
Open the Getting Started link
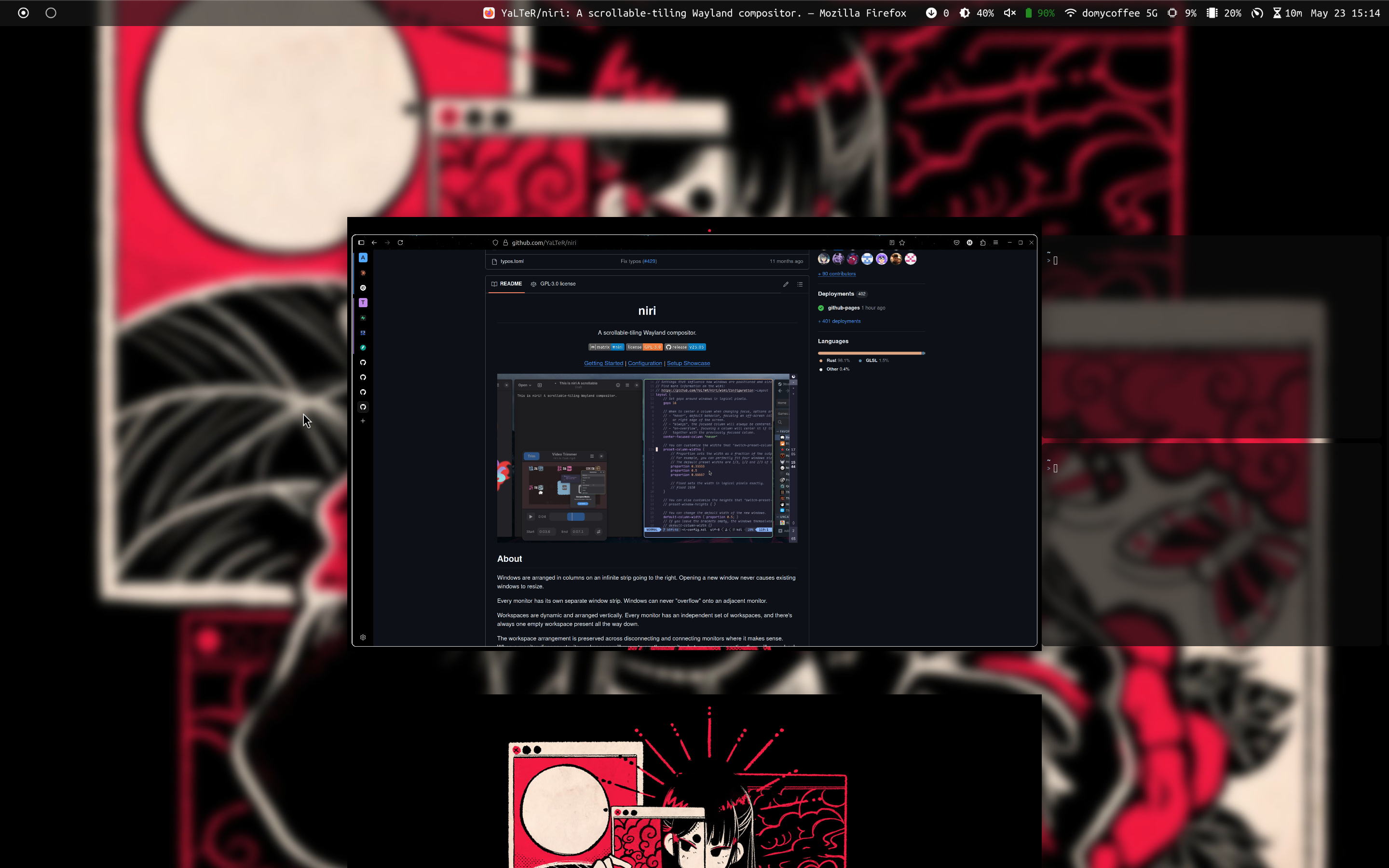[x=603, y=363]
